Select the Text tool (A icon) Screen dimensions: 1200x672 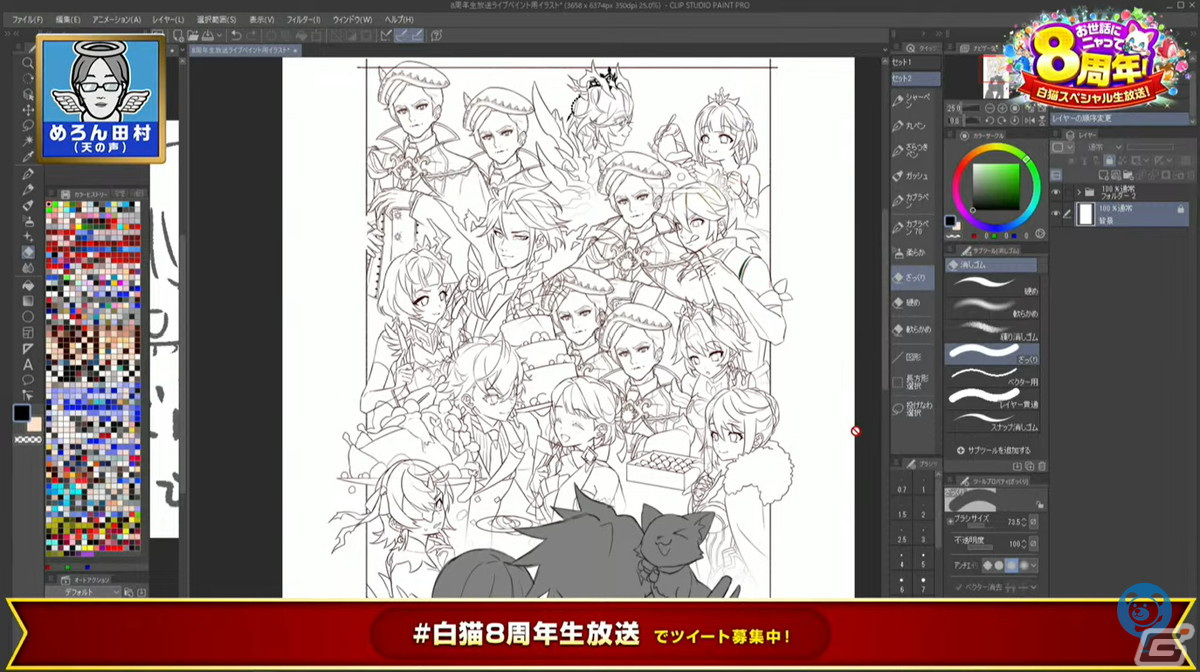28,363
